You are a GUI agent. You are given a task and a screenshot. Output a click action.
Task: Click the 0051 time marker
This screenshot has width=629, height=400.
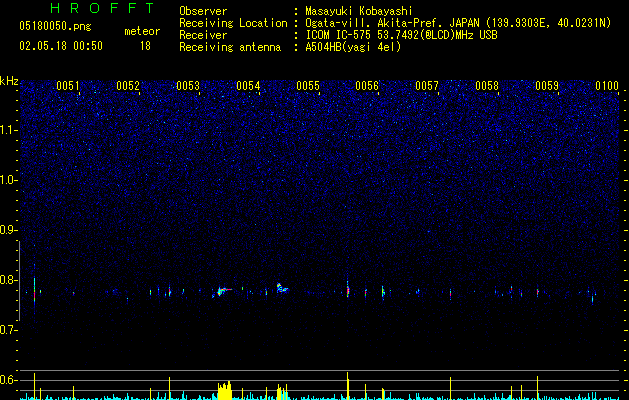pyautogui.click(x=68, y=86)
